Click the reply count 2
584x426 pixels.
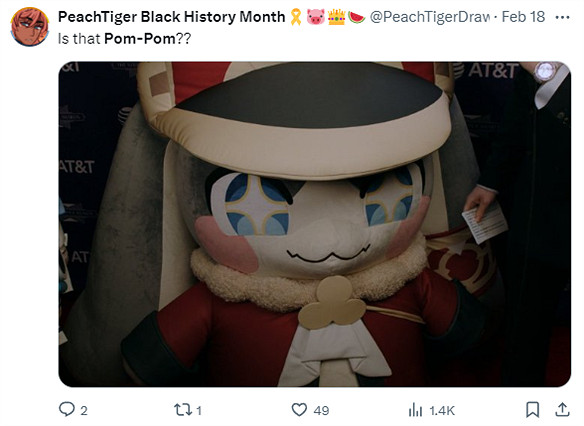pyautogui.click(x=84, y=410)
